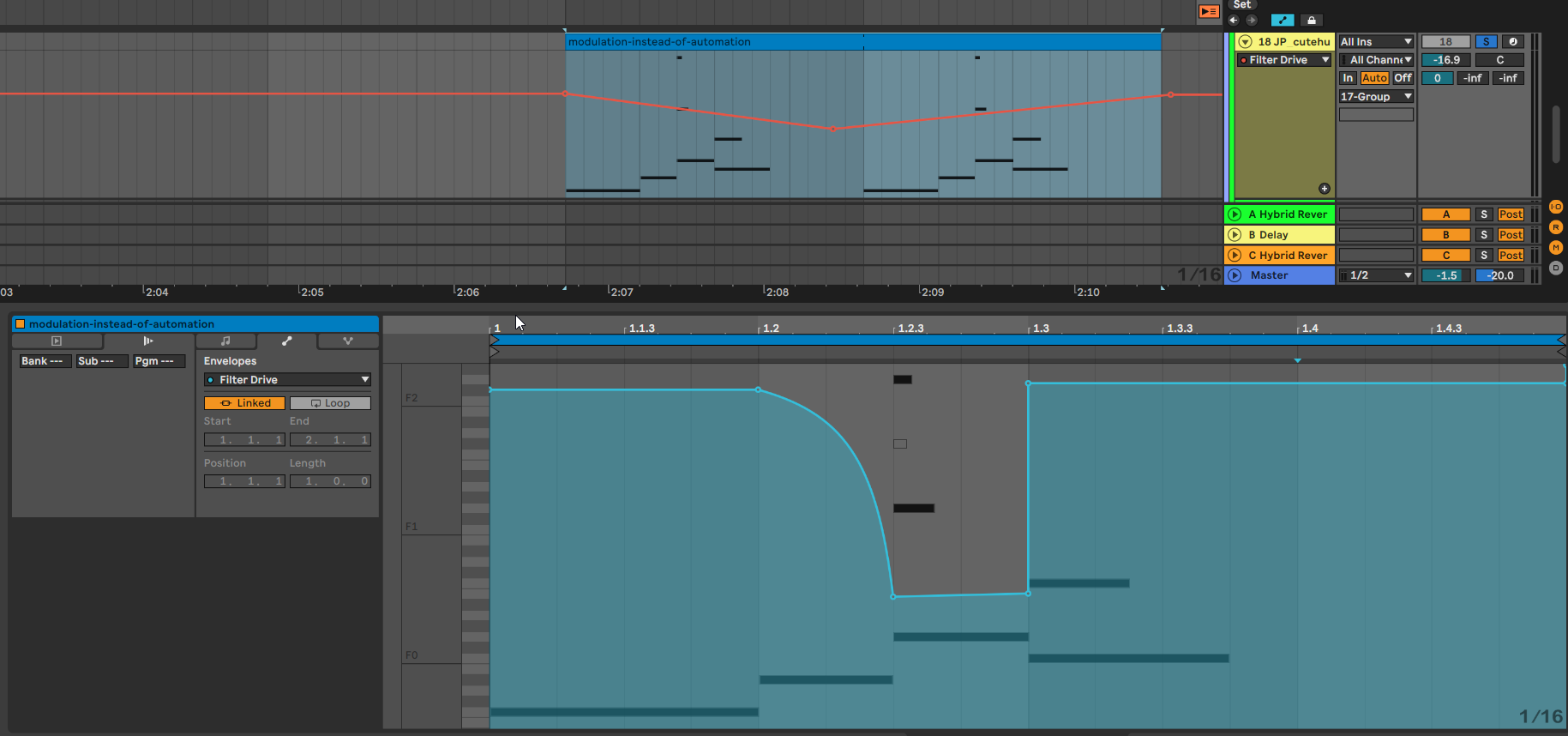Click the Lock Envelopes padlock icon
The image size is (1568, 736).
(x=1311, y=20)
